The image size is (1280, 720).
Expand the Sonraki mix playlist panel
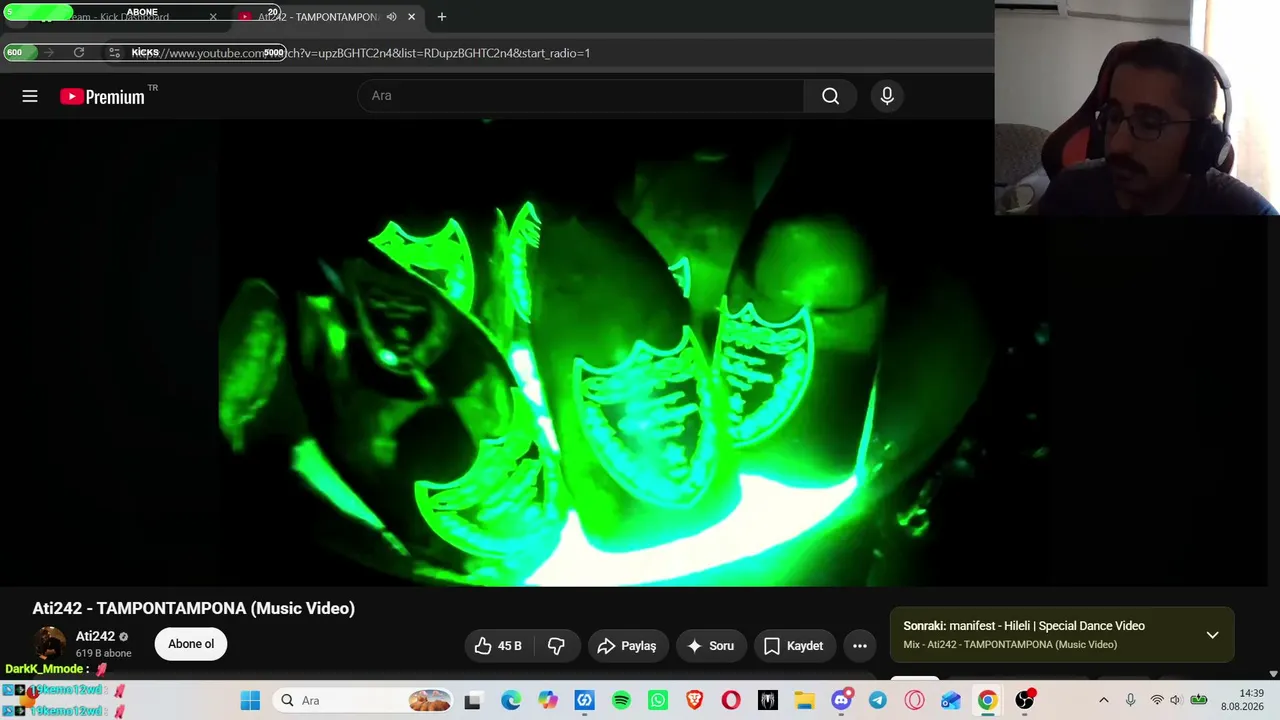click(1212, 635)
